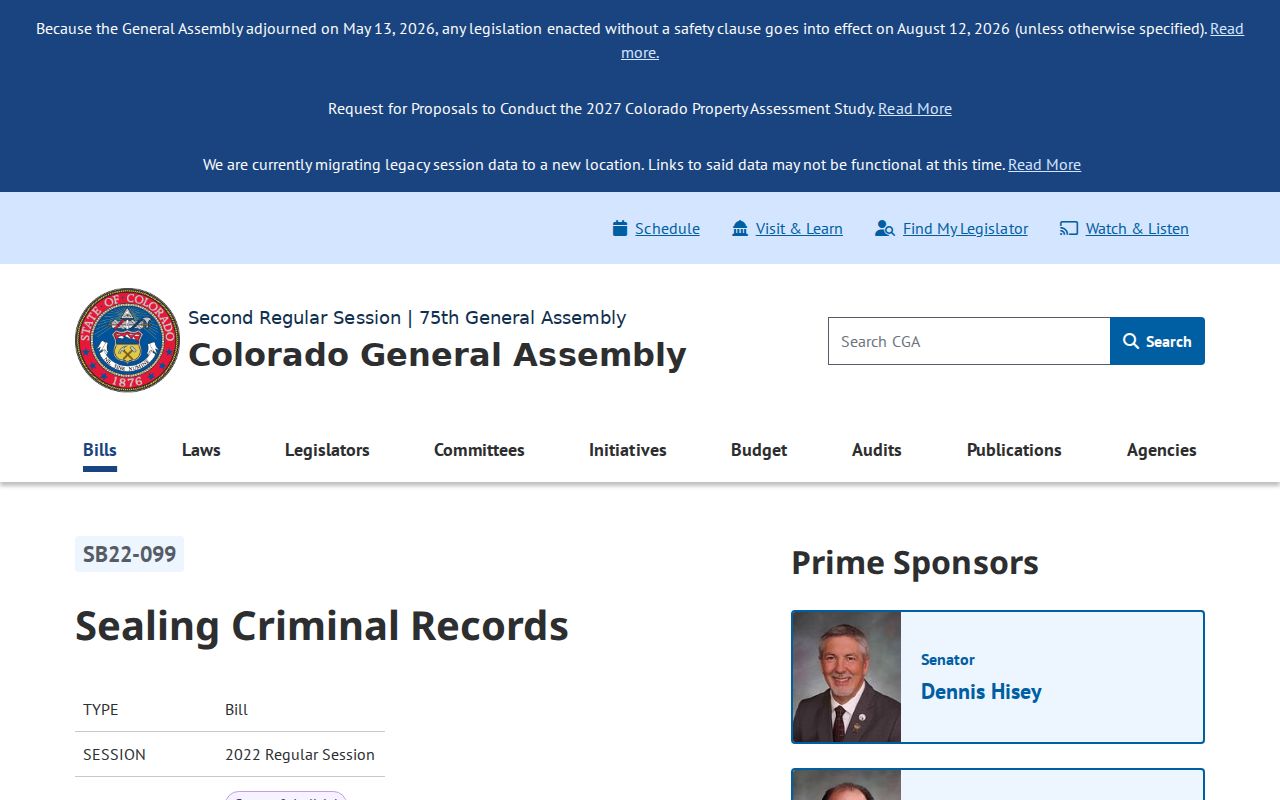Go to the Watch & Listen link
The image size is (1280, 800).
pyautogui.click(x=1137, y=228)
